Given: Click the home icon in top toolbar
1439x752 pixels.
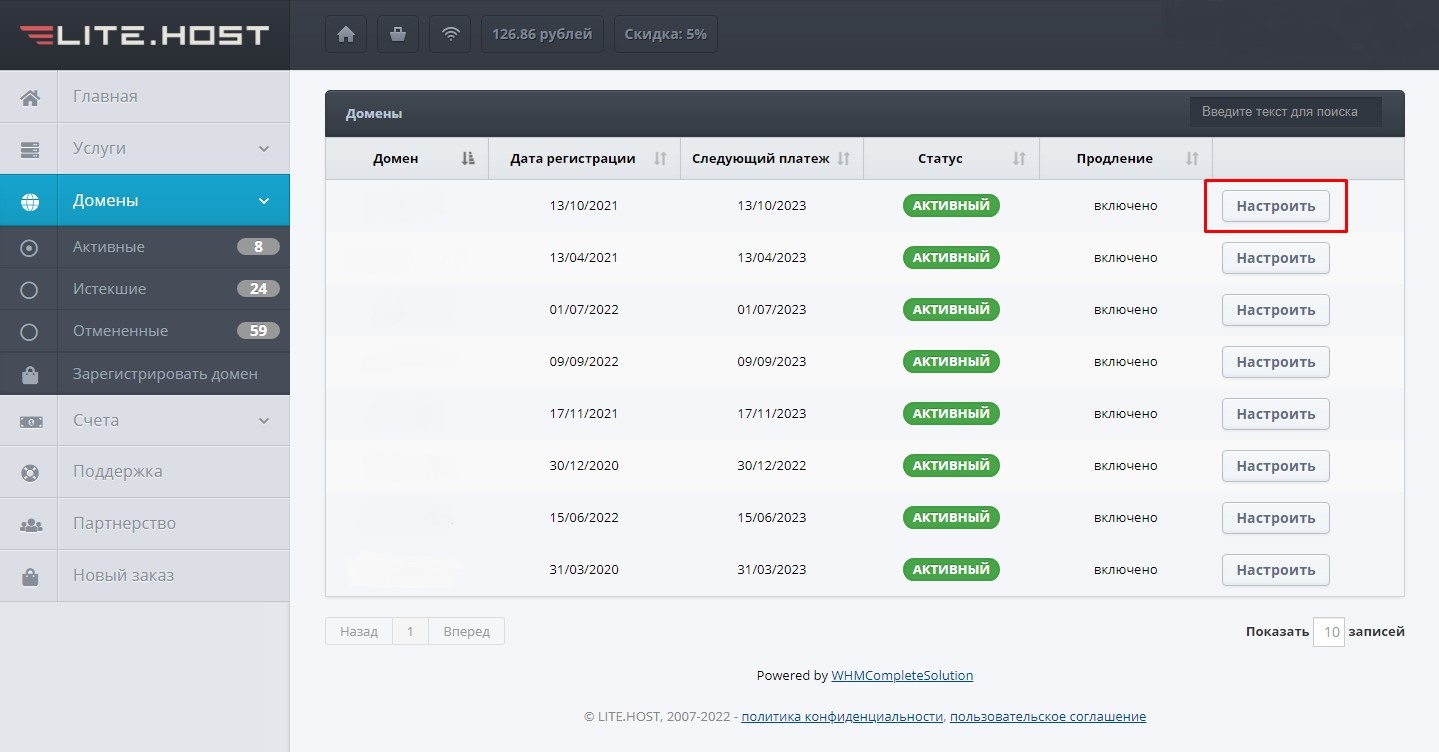Looking at the screenshot, I should point(346,34).
